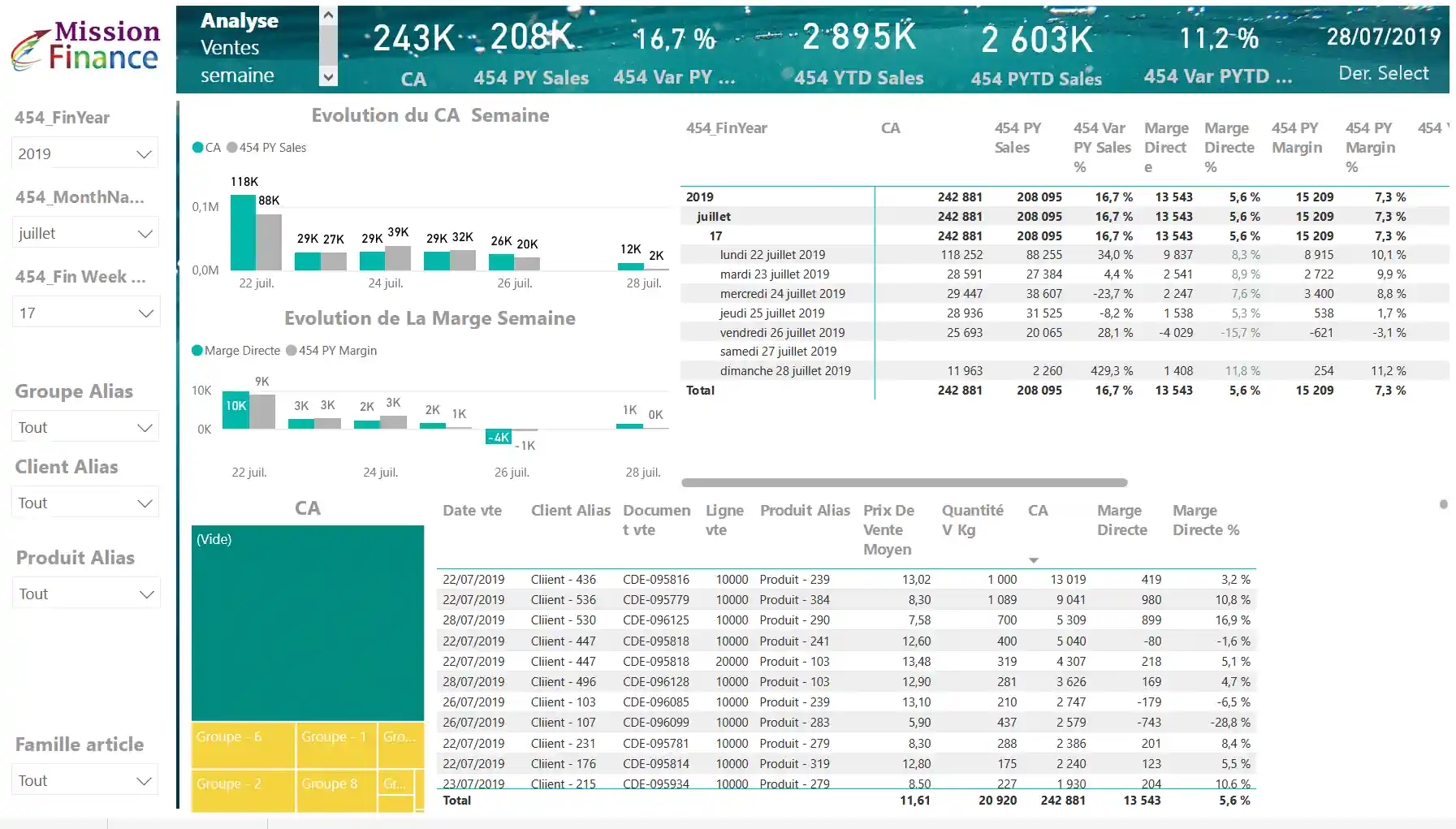Click the 429,3 % variance cell
1456x829 pixels.
1112,371
